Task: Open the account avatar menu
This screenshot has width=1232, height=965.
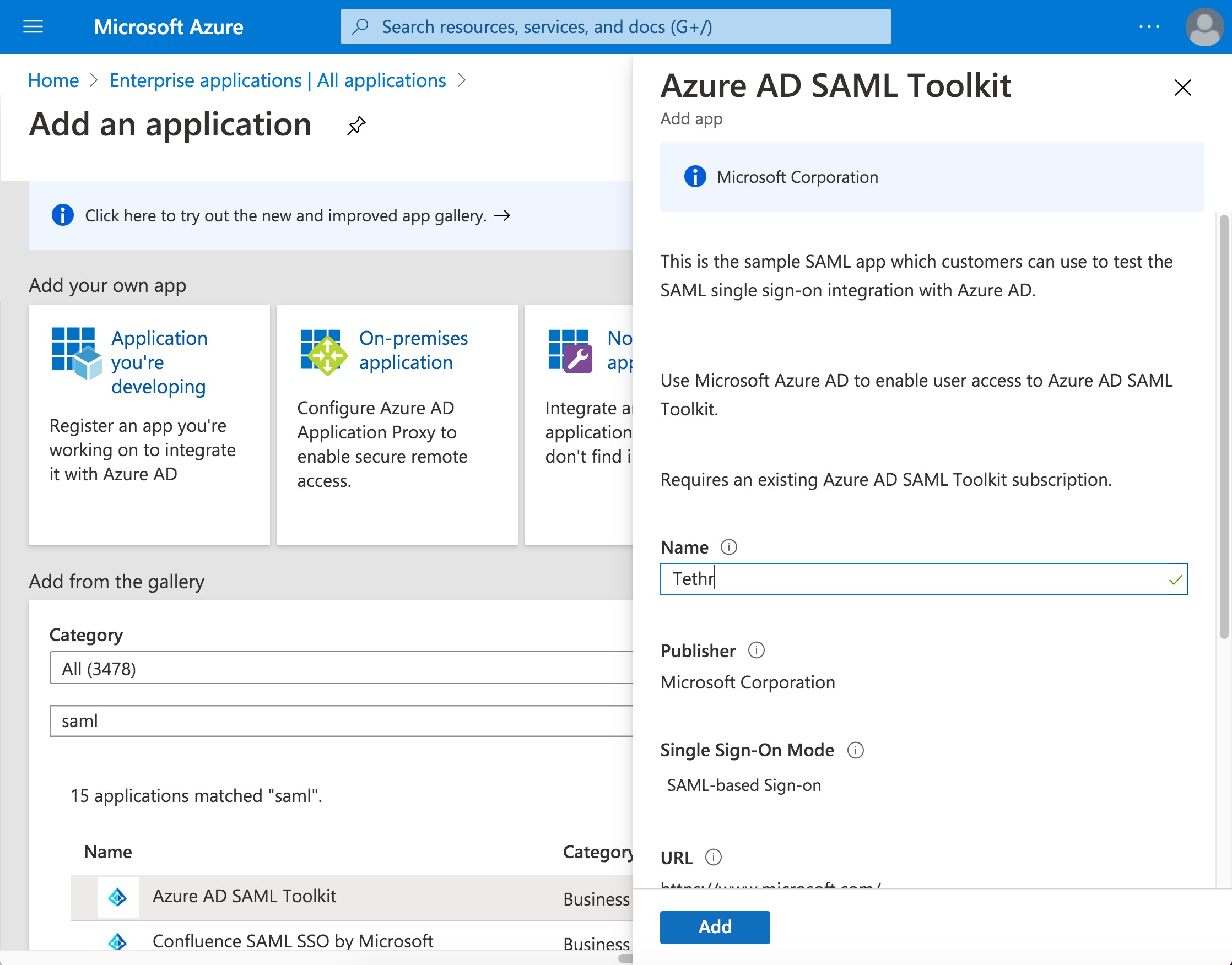Action: point(1204,26)
